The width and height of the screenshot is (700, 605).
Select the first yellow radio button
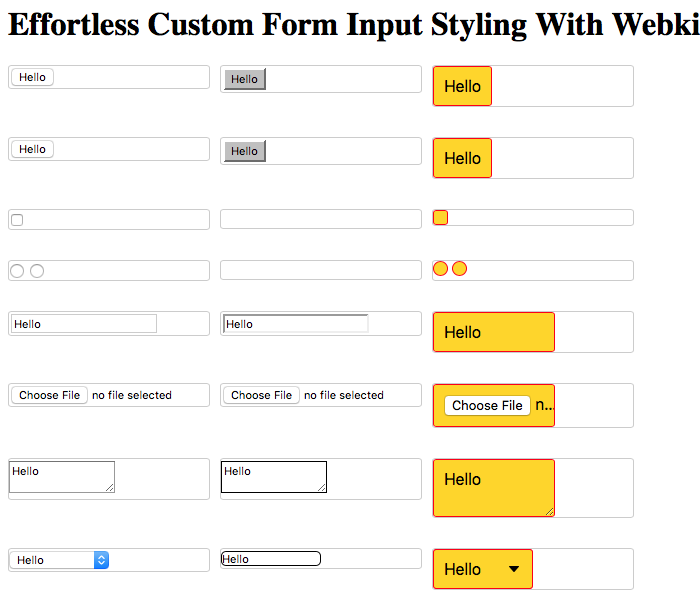pyautogui.click(x=440, y=268)
